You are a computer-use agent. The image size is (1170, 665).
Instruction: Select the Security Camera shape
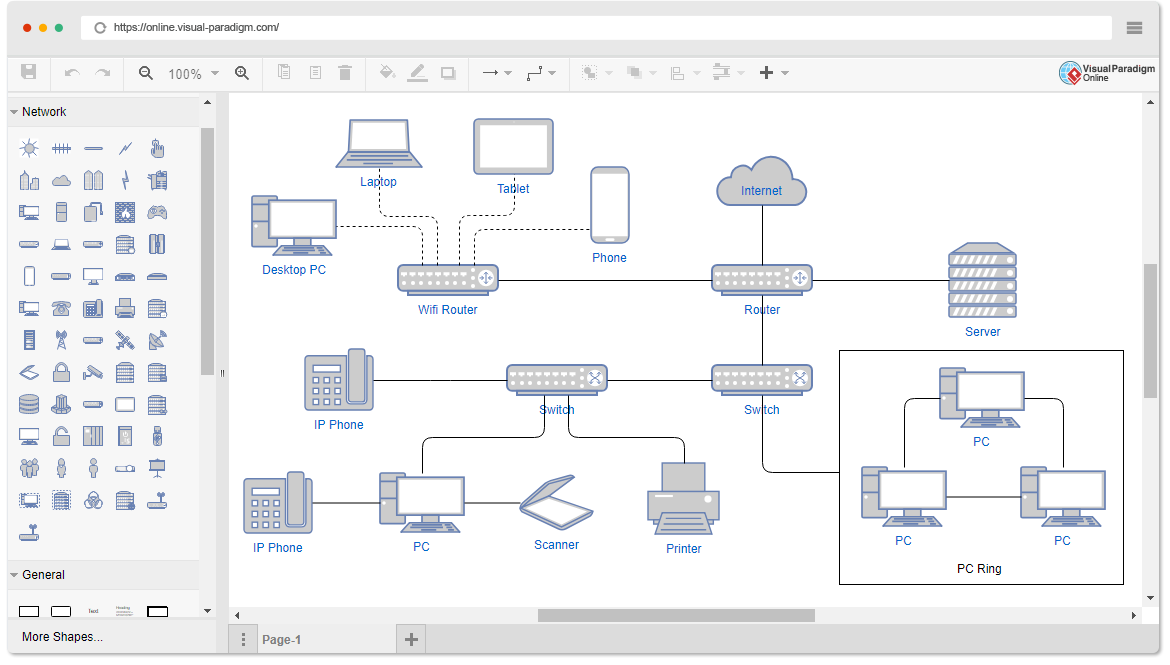(x=93, y=372)
